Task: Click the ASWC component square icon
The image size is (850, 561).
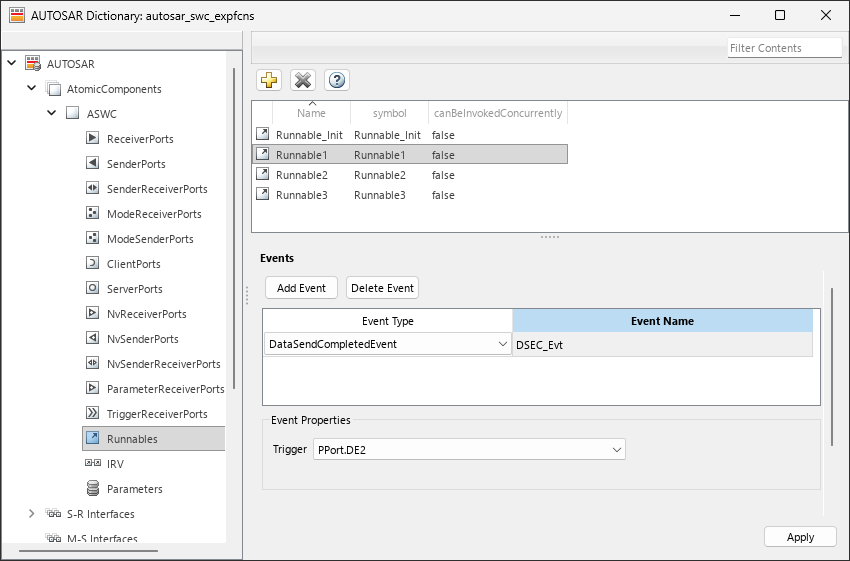Action: (x=73, y=113)
